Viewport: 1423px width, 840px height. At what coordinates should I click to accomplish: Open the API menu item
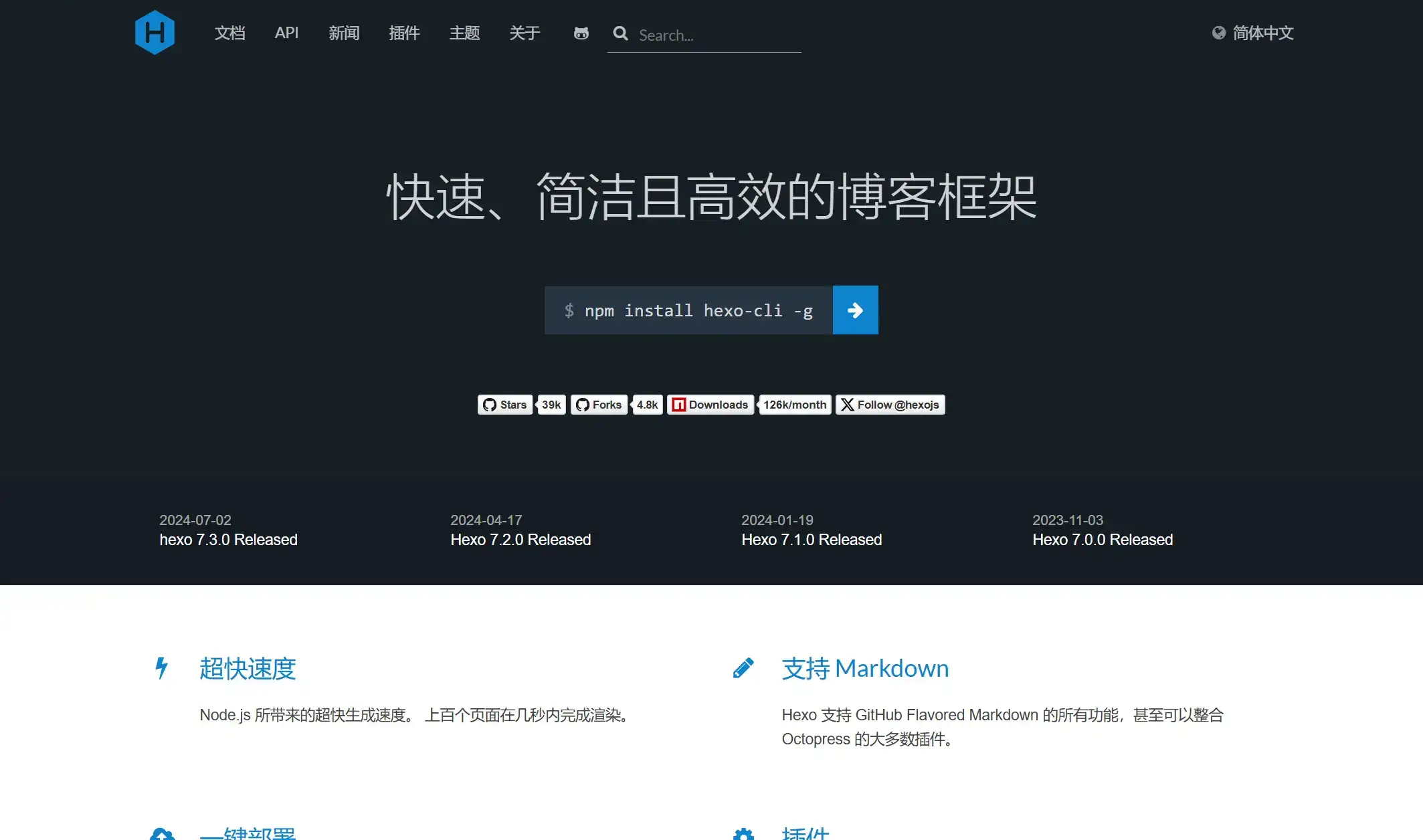click(286, 33)
